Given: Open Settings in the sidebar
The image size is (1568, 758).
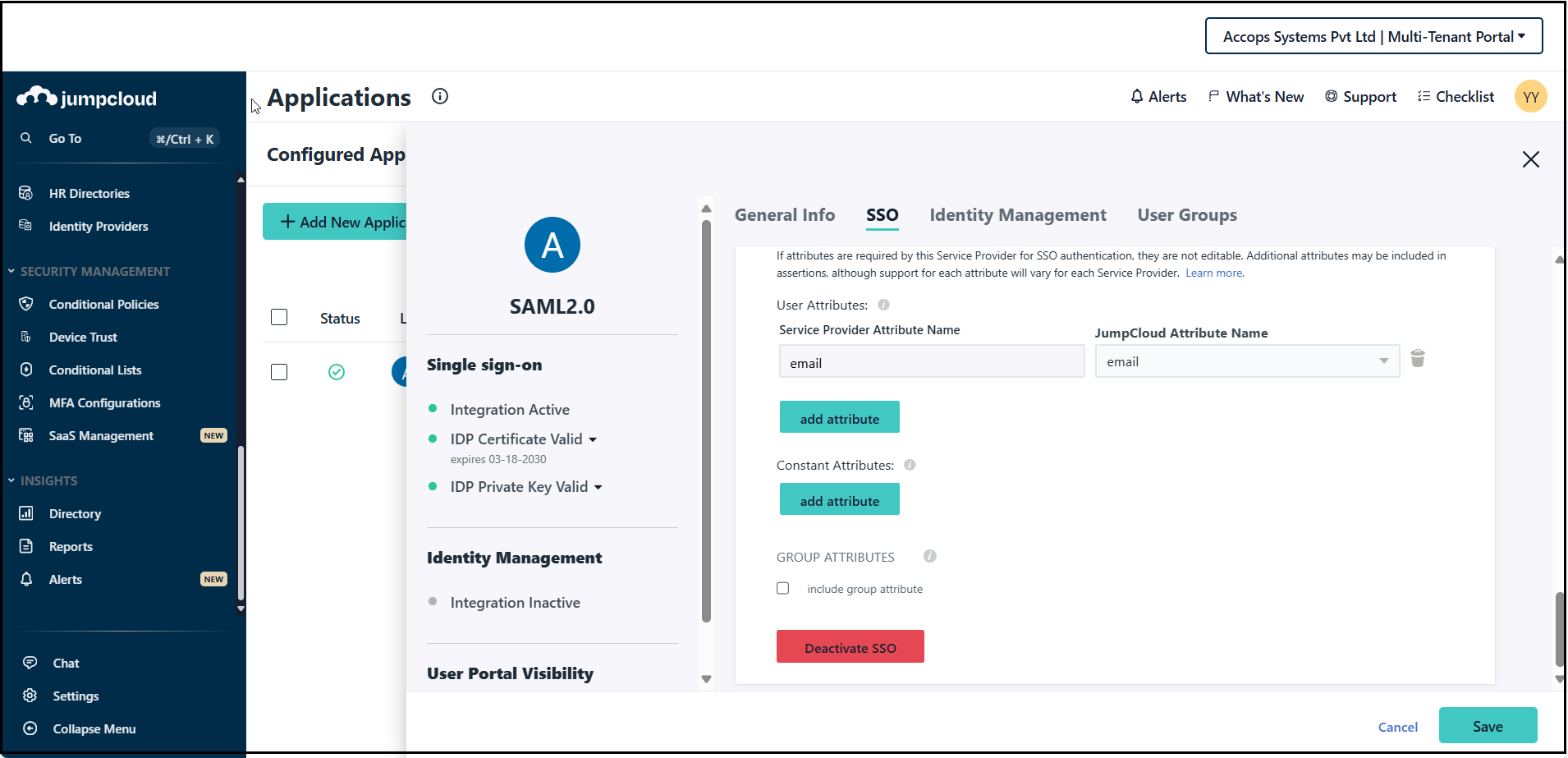Looking at the screenshot, I should (76, 696).
